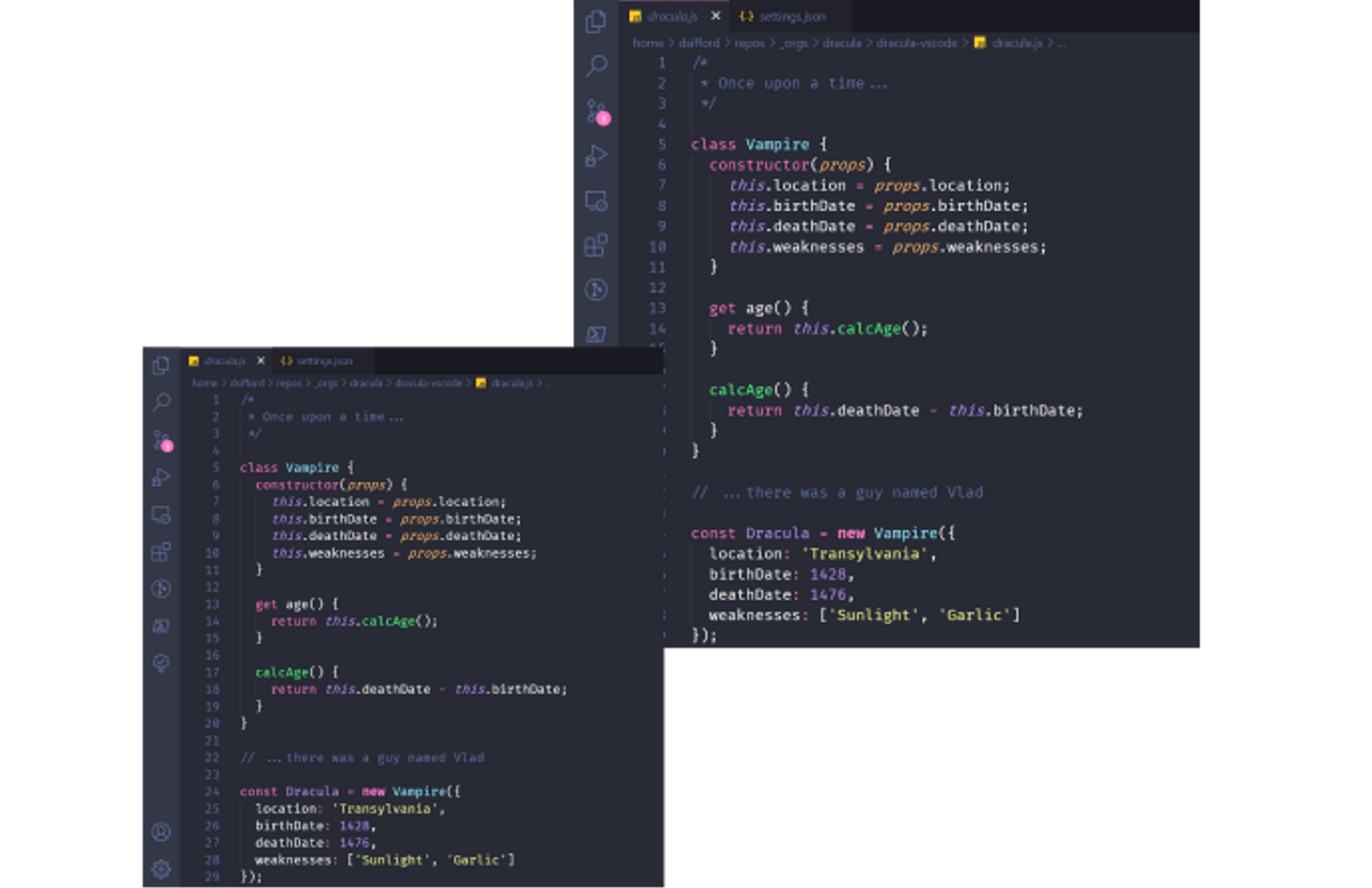
Task: Expand 'home' breadcrumb in lower-left window
Action: [204, 383]
